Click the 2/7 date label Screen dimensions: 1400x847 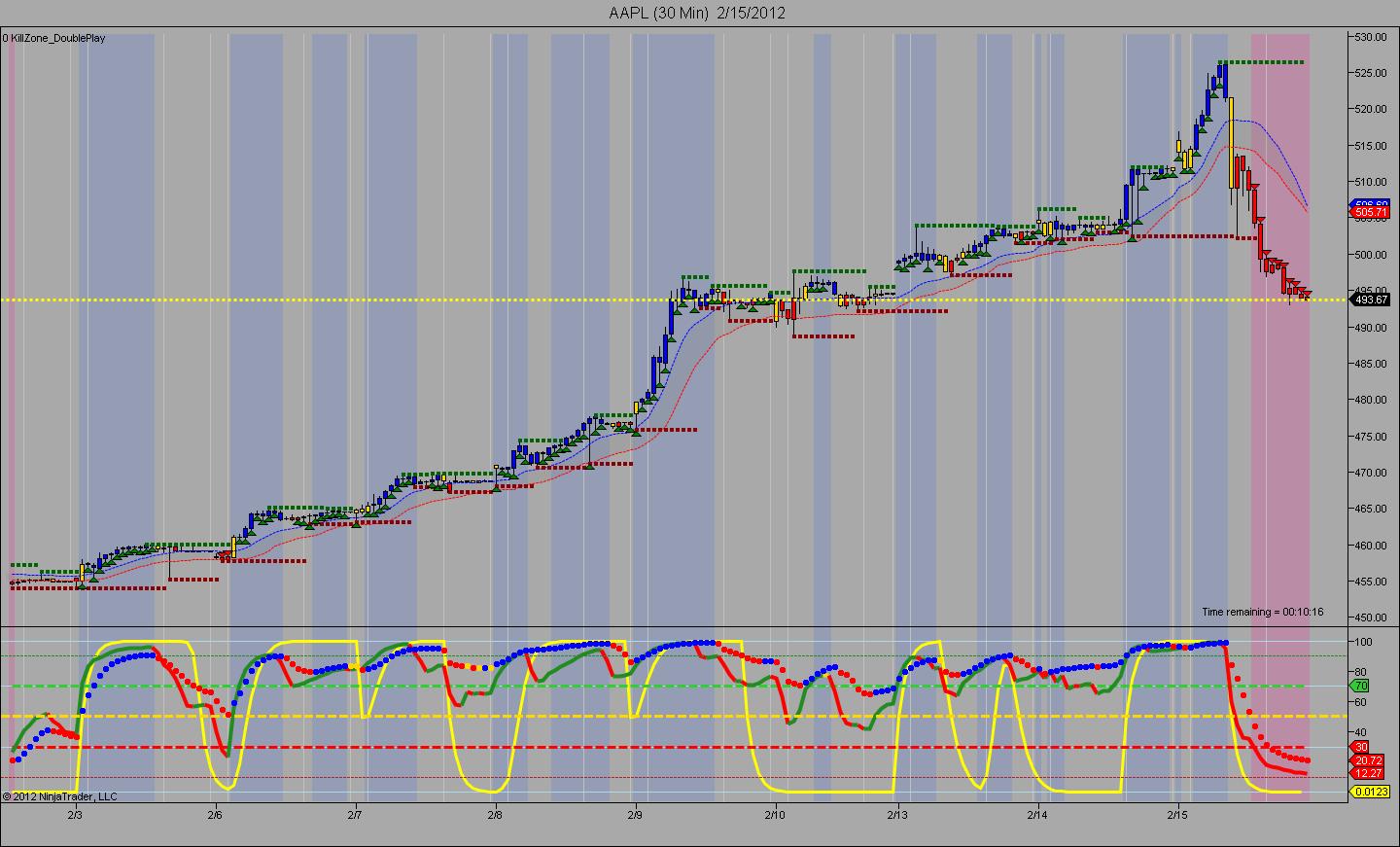coord(355,814)
